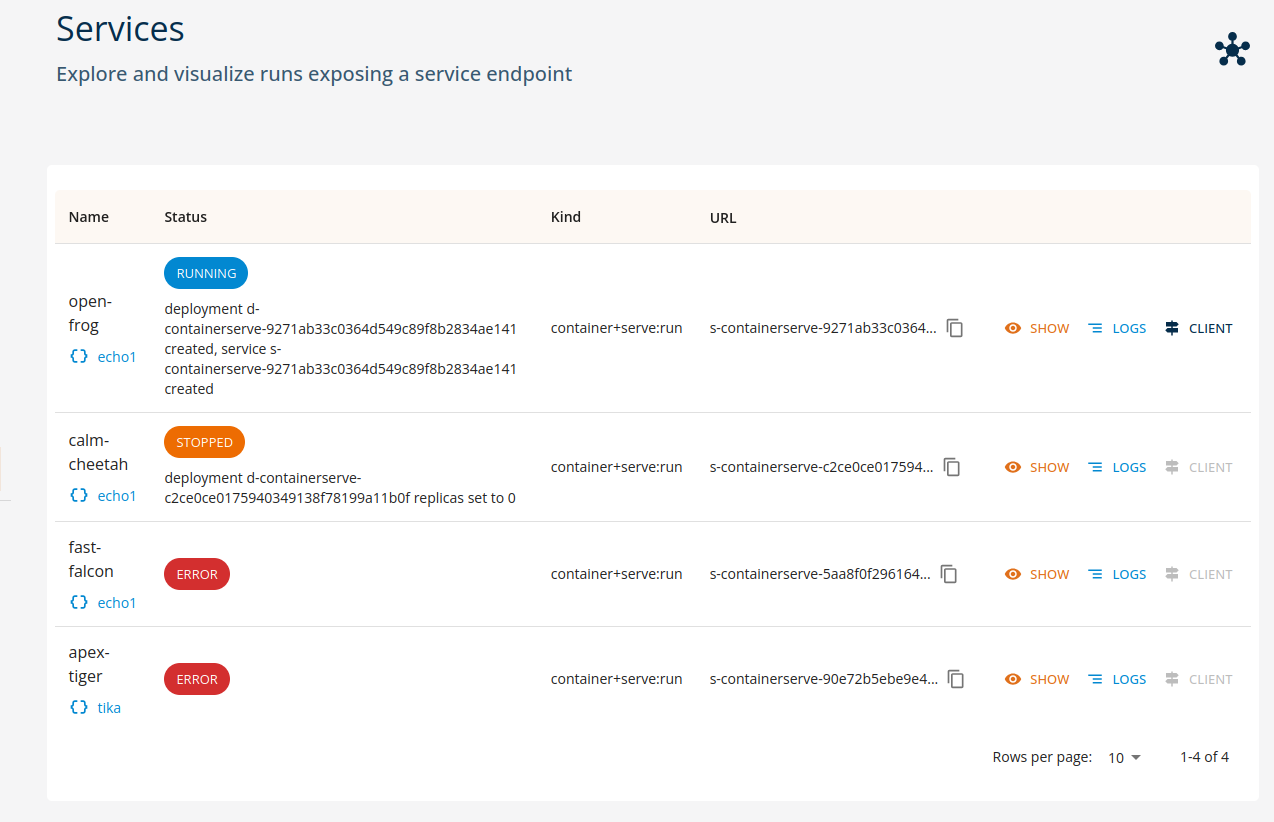1274x822 pixels.
Task: Click the network graph icon top right
Action: (1232, 49)
